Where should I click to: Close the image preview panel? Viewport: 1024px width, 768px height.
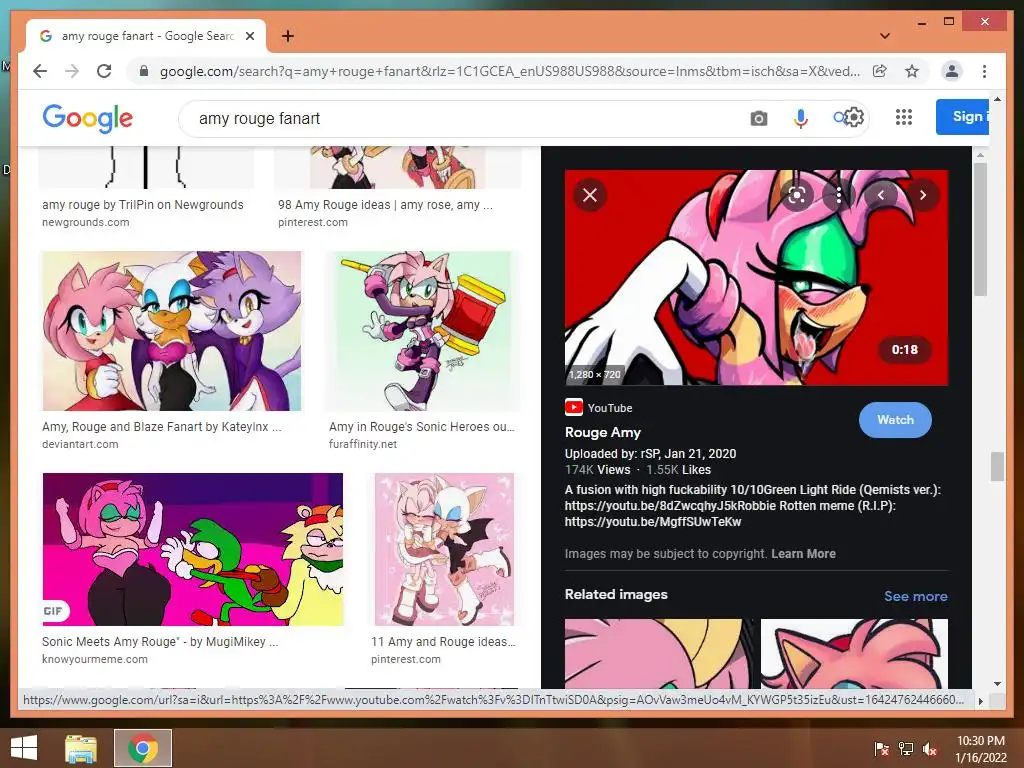point(590,195)
